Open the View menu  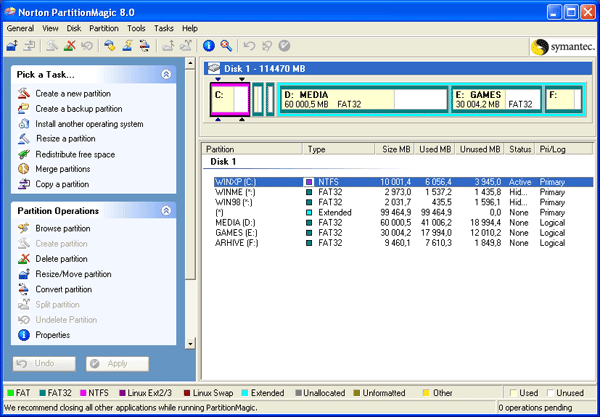[x=50, y=28]
